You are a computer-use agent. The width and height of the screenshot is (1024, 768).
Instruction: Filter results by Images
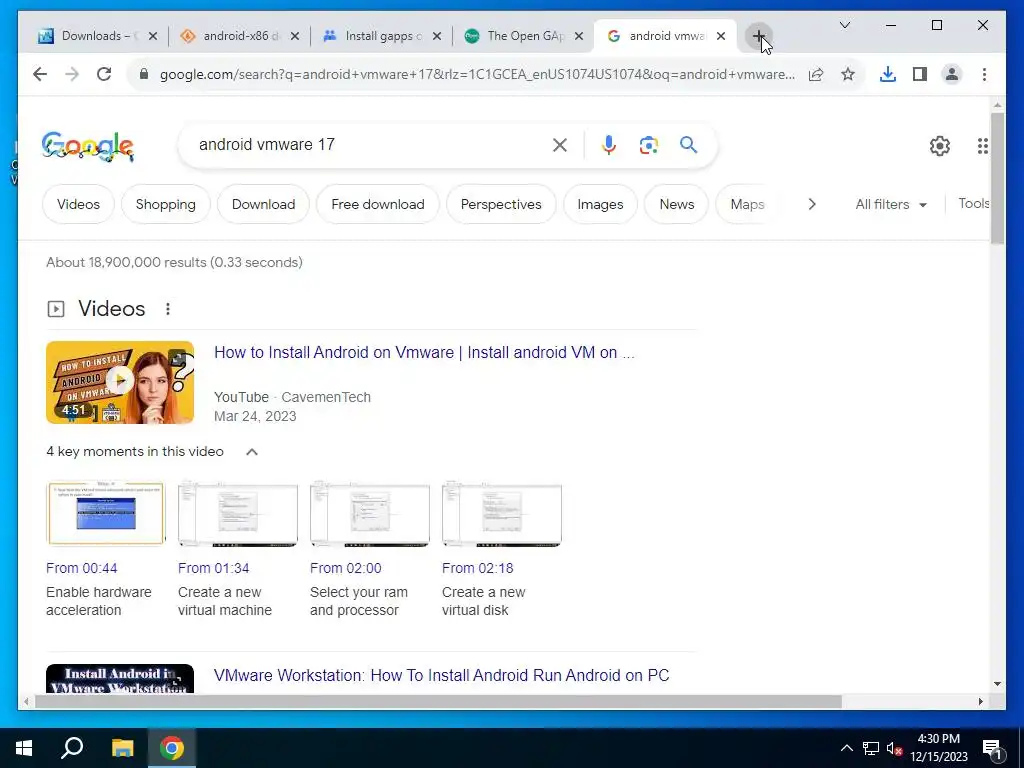600,204
